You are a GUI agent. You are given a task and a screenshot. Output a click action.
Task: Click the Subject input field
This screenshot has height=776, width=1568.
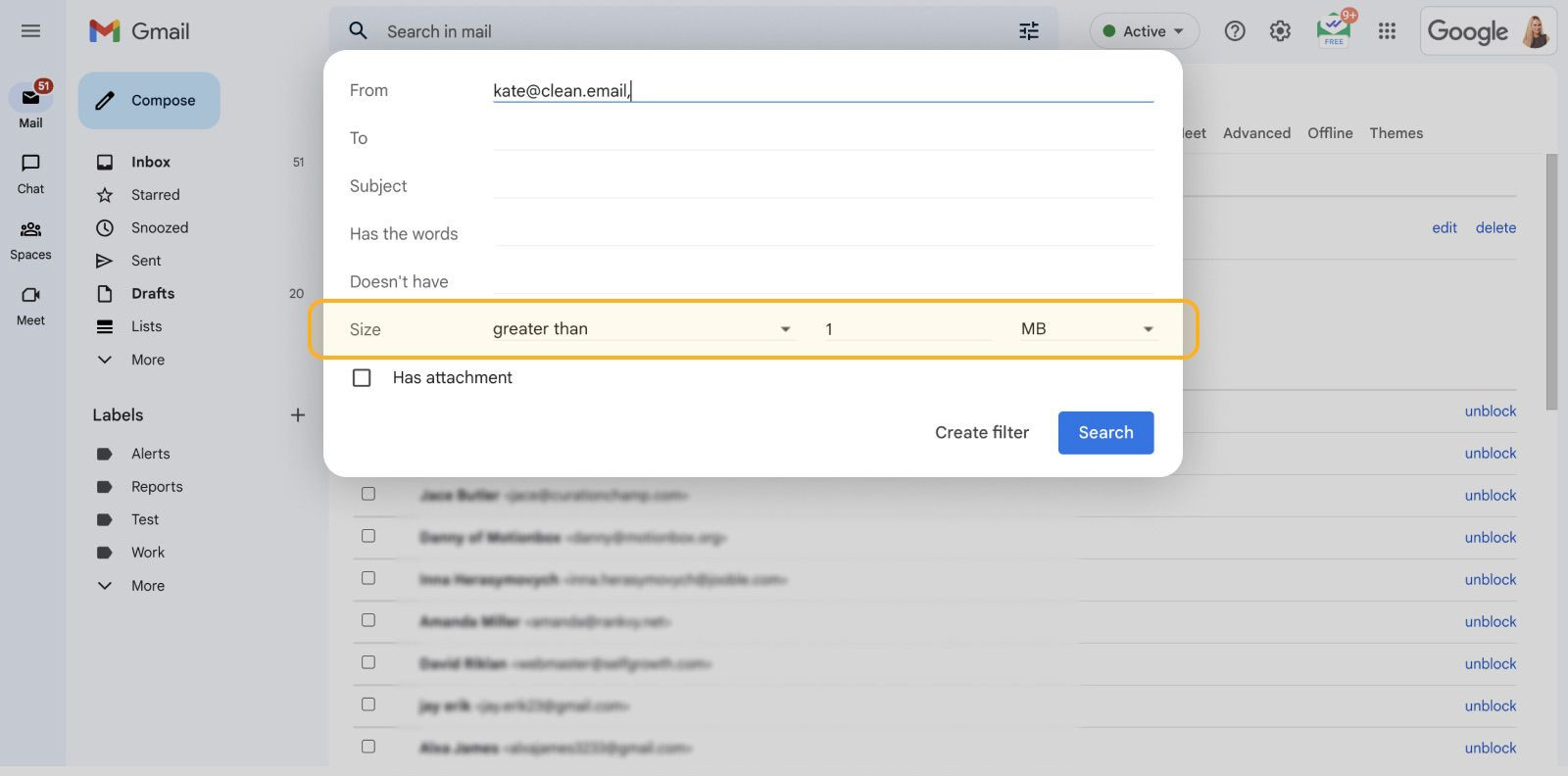(x=823, y=186)
